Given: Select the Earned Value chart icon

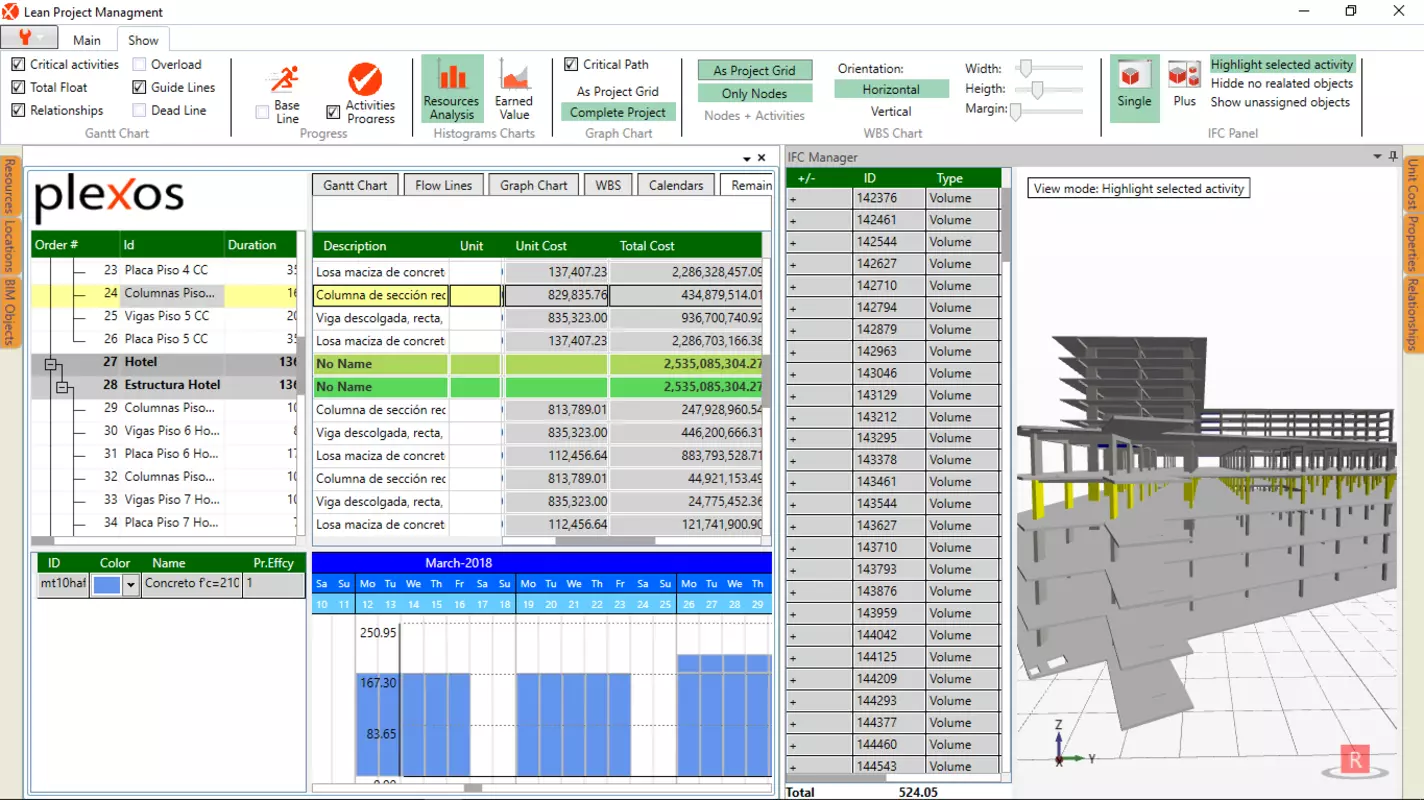Looking at the screenshot, I should [514, 76].
